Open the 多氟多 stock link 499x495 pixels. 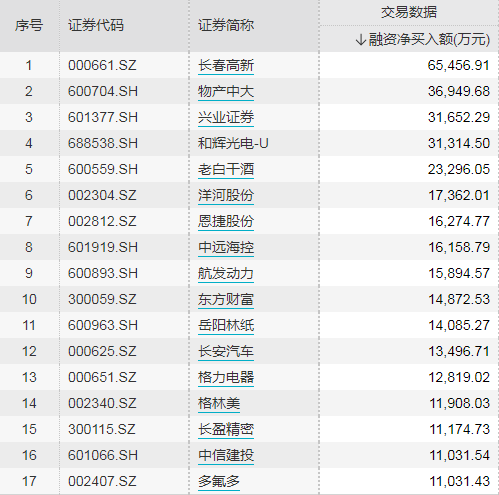(219, 481)
